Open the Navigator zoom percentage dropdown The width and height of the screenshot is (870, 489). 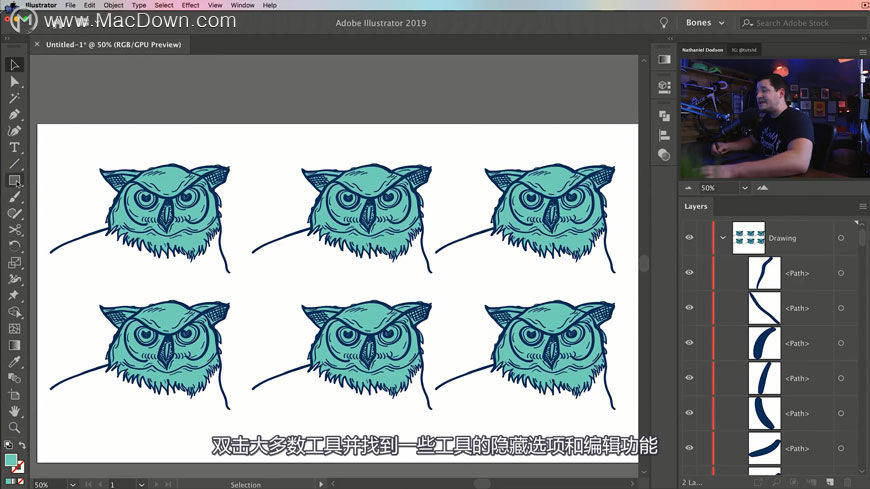click(x=745, y=188)
